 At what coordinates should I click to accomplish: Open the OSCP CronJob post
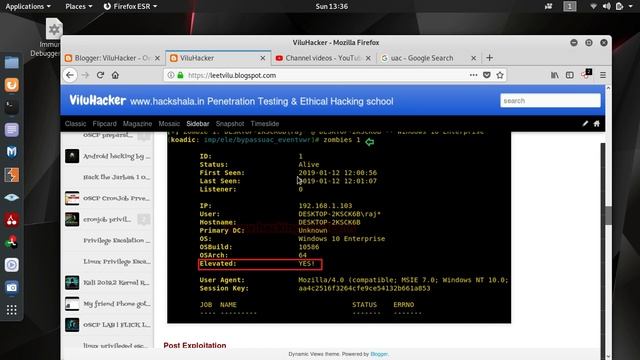click(108, 198)
